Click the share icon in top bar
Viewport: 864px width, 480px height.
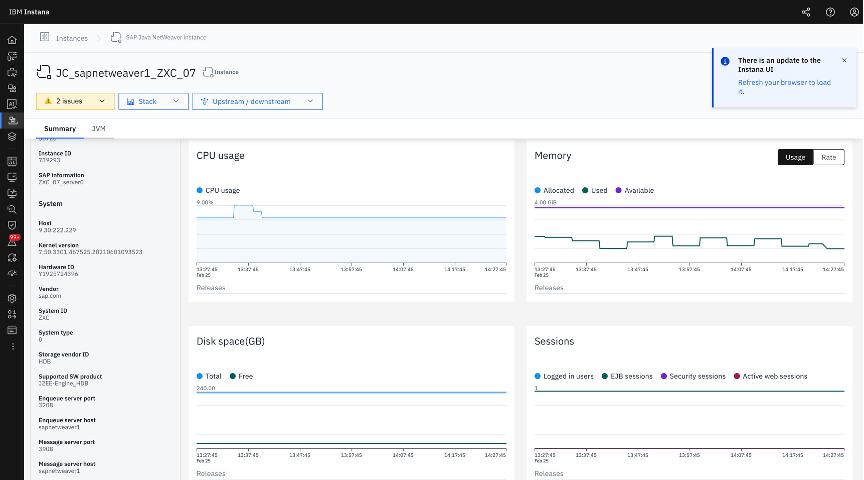pyautogui.click(x=806, y=12)
